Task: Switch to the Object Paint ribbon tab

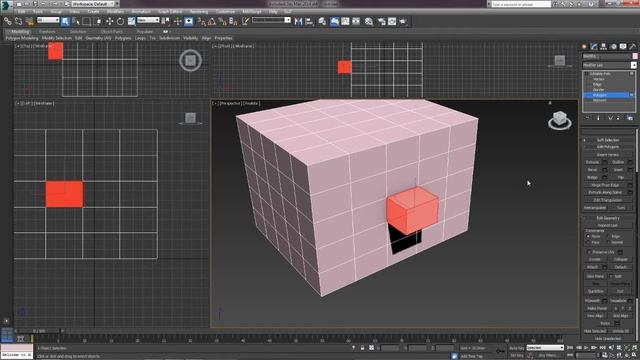Action: (111, 31)
